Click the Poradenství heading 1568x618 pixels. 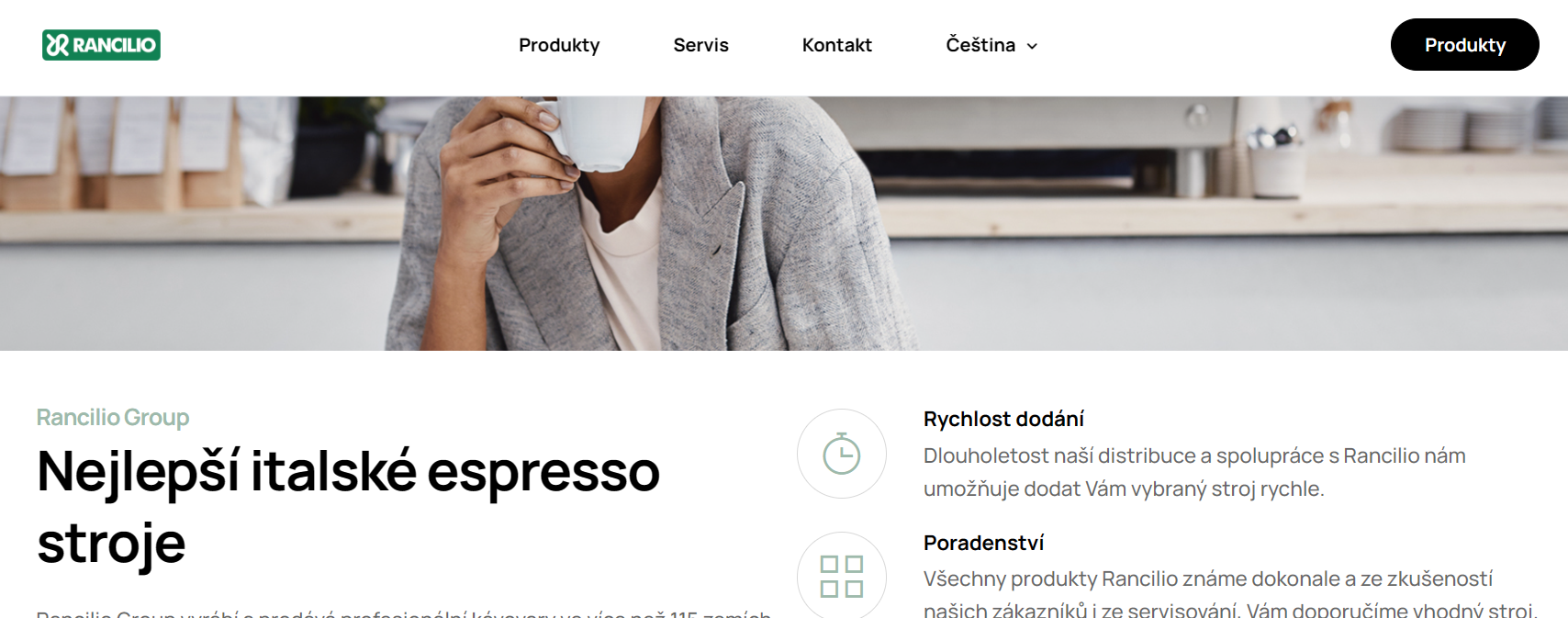click(983, 543)
